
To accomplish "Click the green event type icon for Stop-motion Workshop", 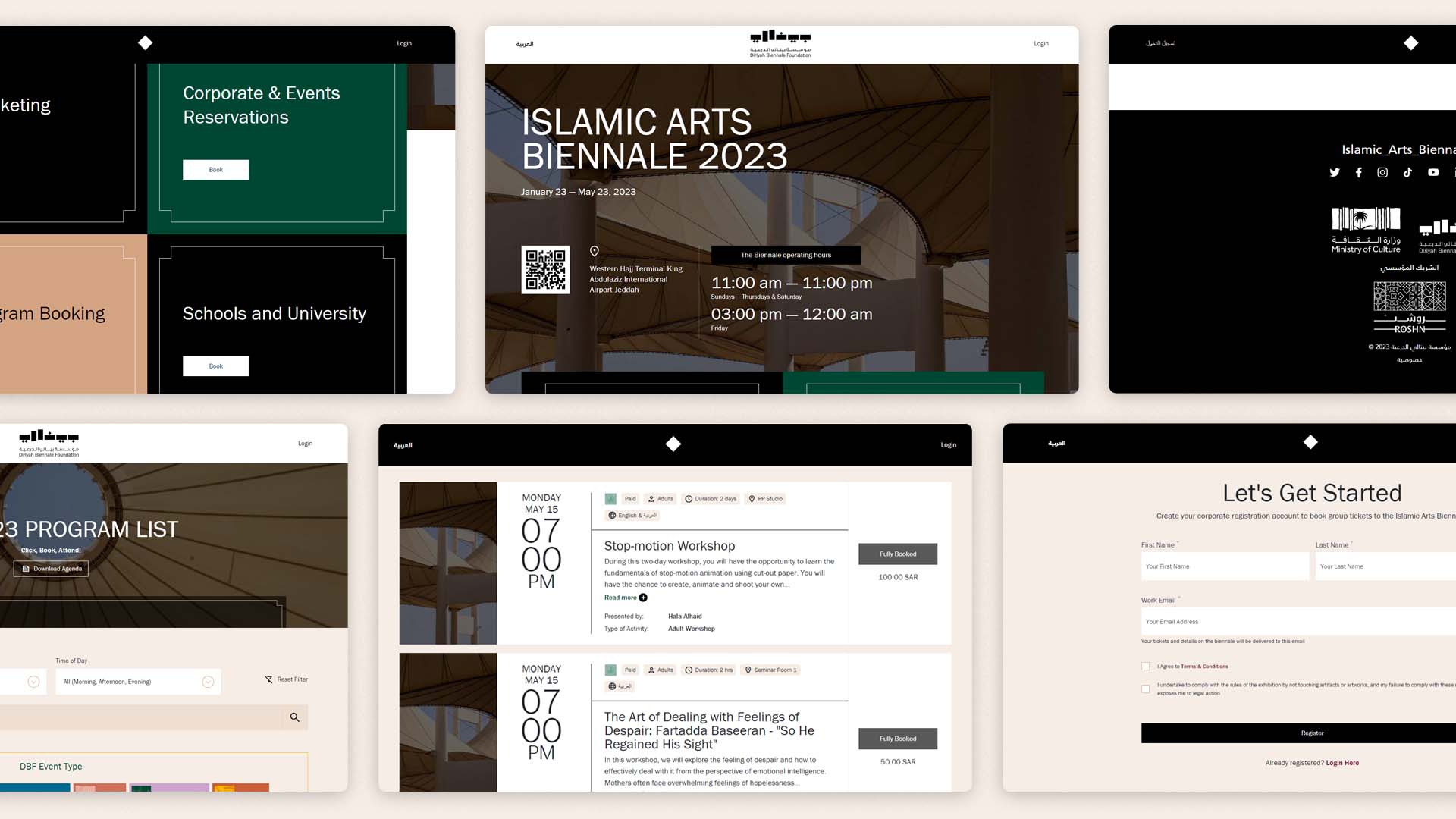I will (x=610, y=499).
